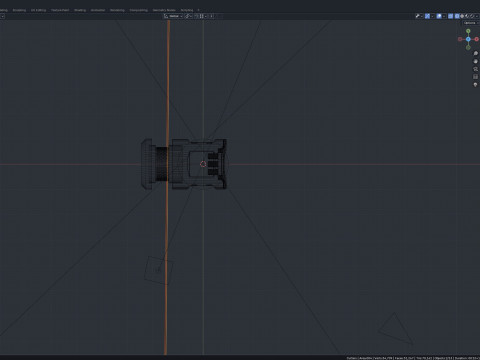Toggle X-ray mode
This screenshot has height=360, width=480.
pyautogui.click(x=450, y=16)
